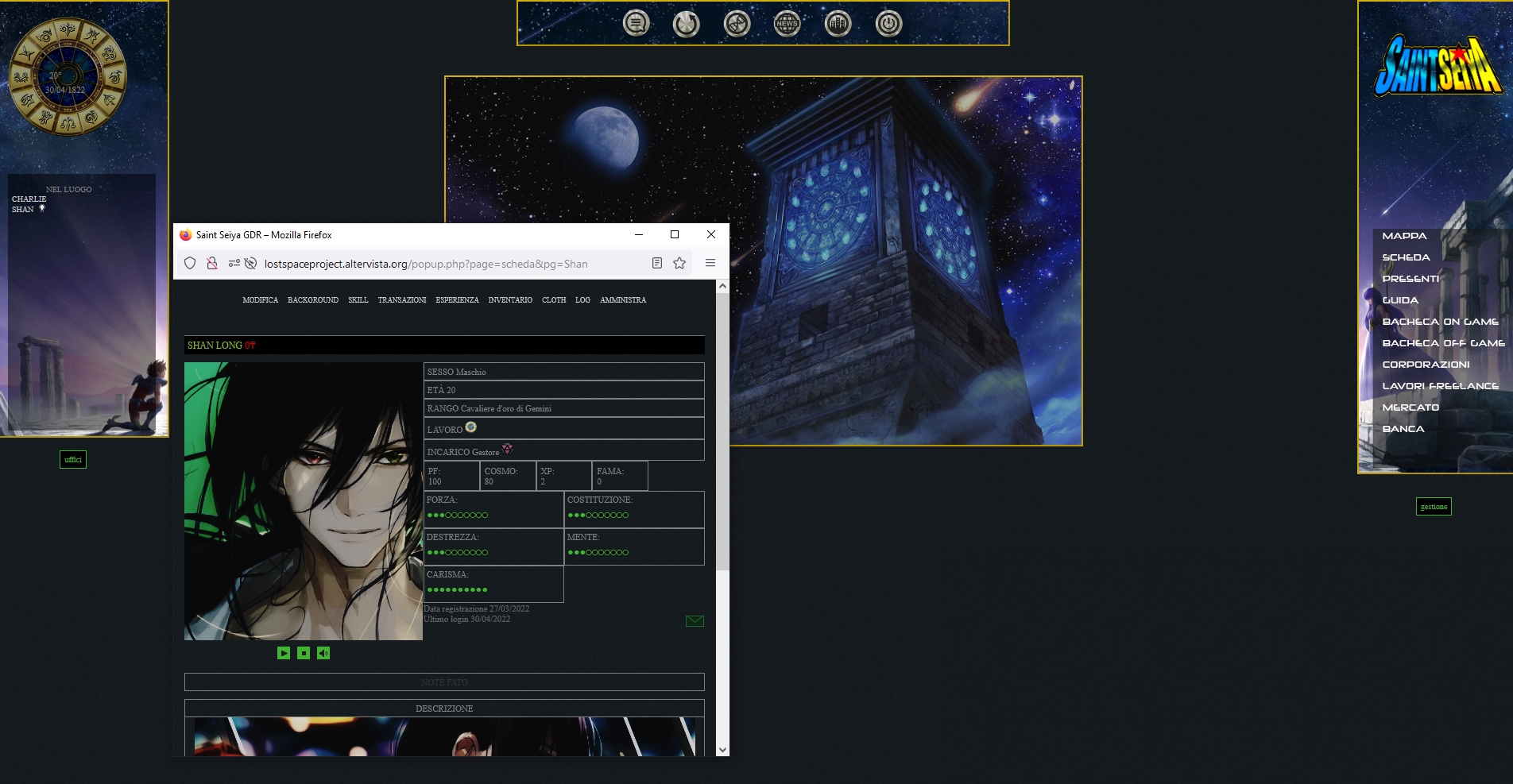
Task: Toggle Firefox reader view
Action: 657,264
